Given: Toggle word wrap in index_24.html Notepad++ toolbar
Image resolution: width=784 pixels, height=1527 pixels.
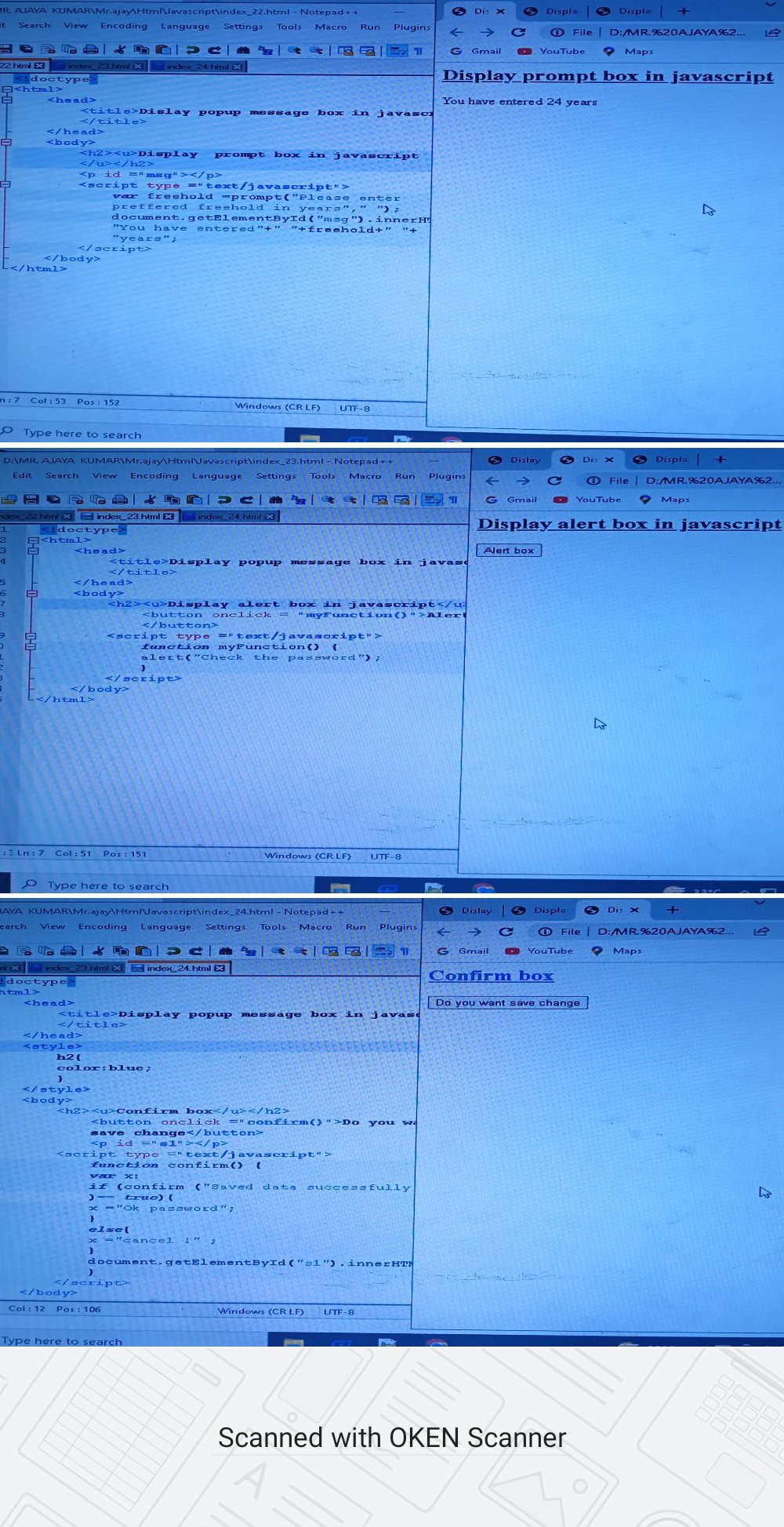Looking at the screenshot, I should 383,951.
